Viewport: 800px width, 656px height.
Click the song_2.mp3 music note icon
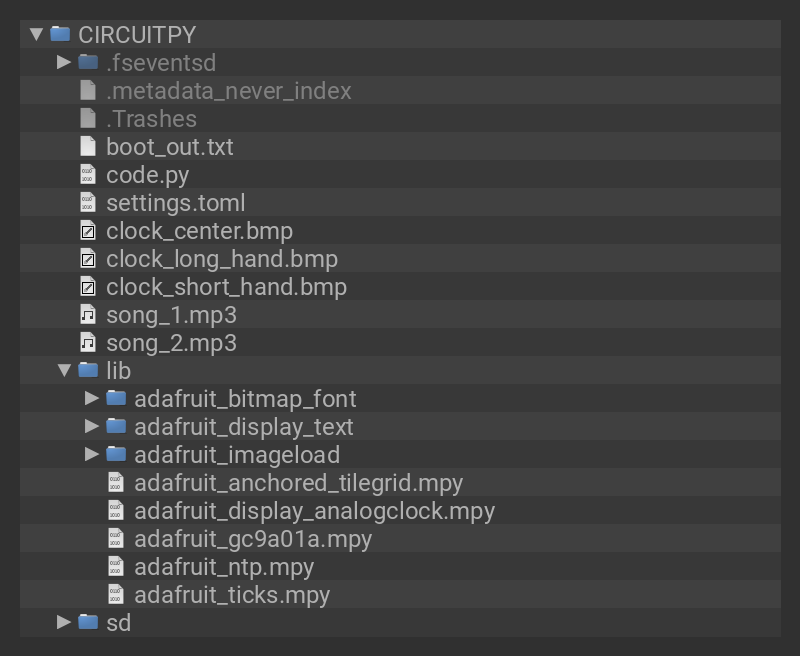click(x=88, y=343)
